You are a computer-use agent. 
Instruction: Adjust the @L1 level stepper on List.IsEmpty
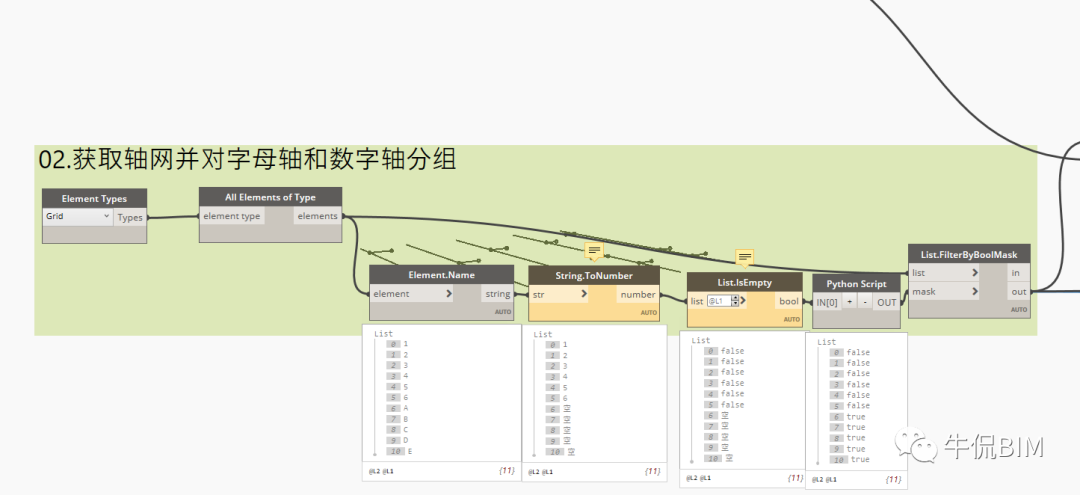(735, 301)
